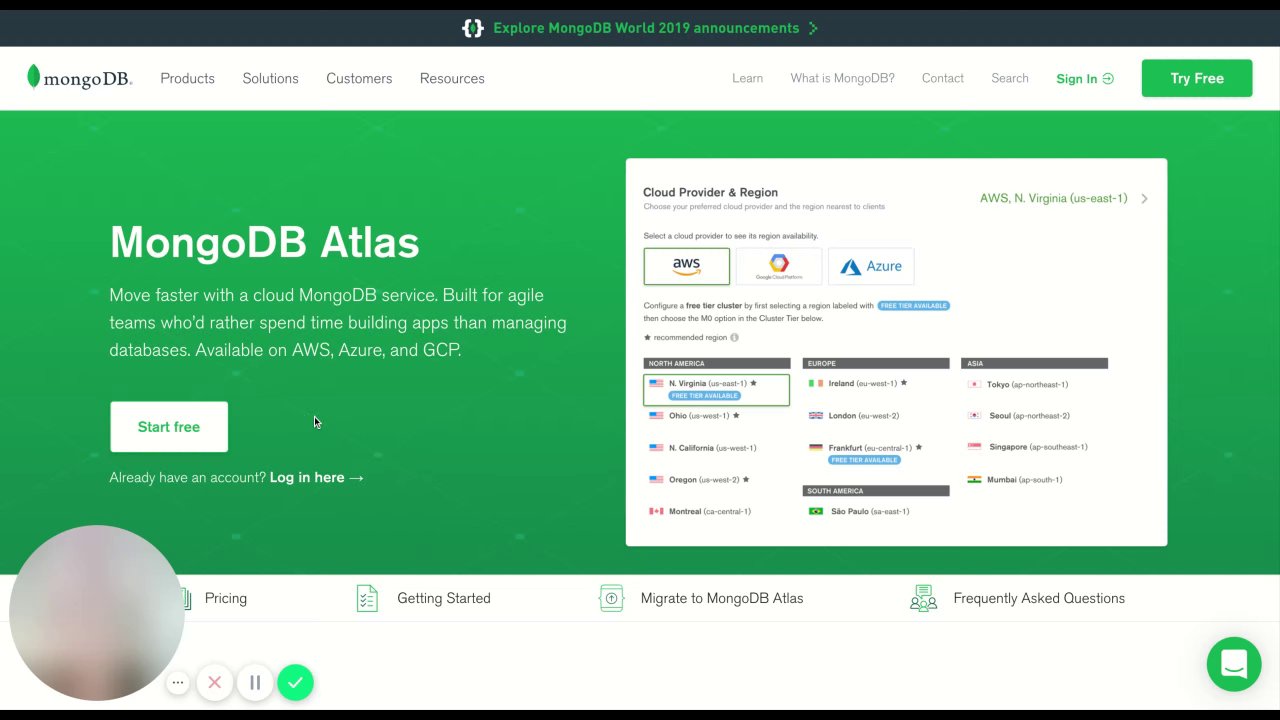Click the Brazil flag next to São Paulo
This screenshot has width=1280, height=720.
point(816,511)
